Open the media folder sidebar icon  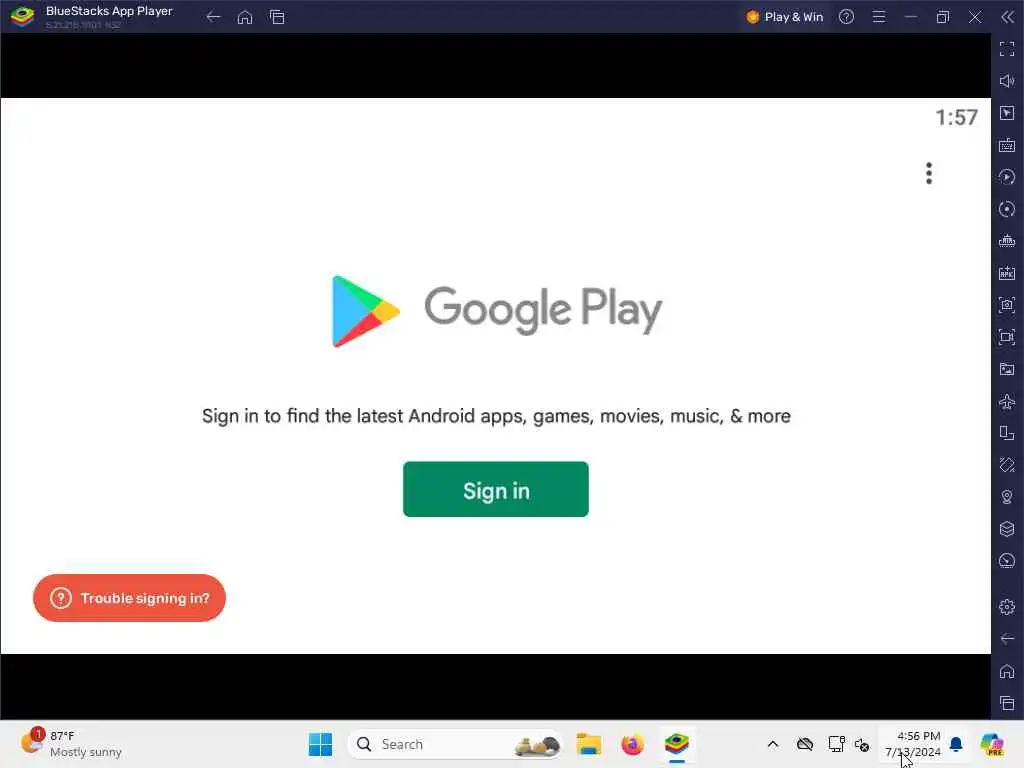(1007, 369)
